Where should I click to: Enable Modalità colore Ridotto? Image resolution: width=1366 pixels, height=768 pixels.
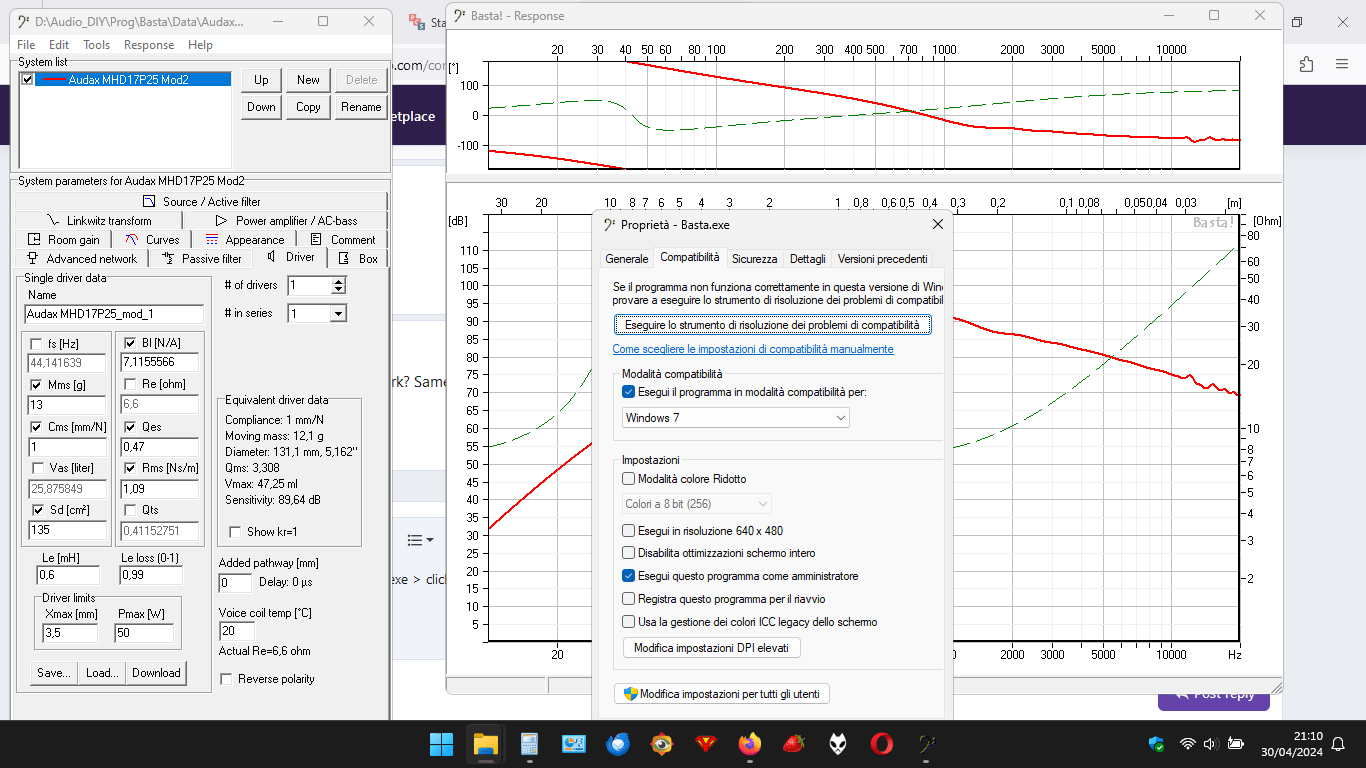tap(628, 479)
